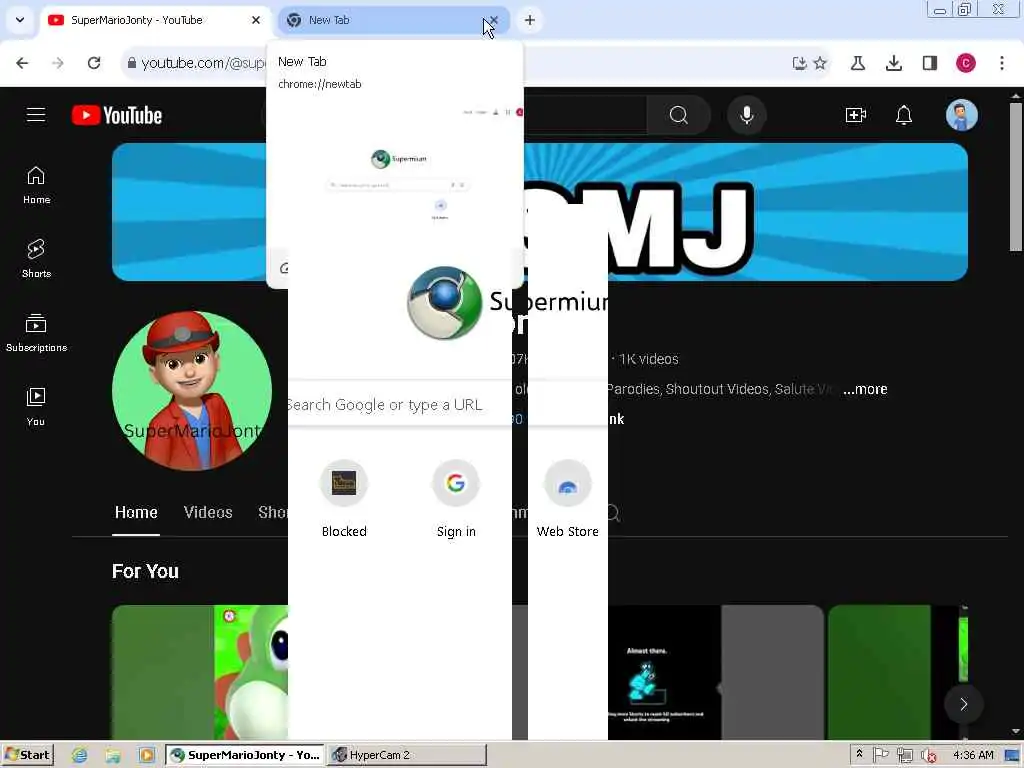This screenshot has height=768, width=1024.
Task: Switch to the SuperMarioJonty - YouTube tab
Action: click(155, 20)
